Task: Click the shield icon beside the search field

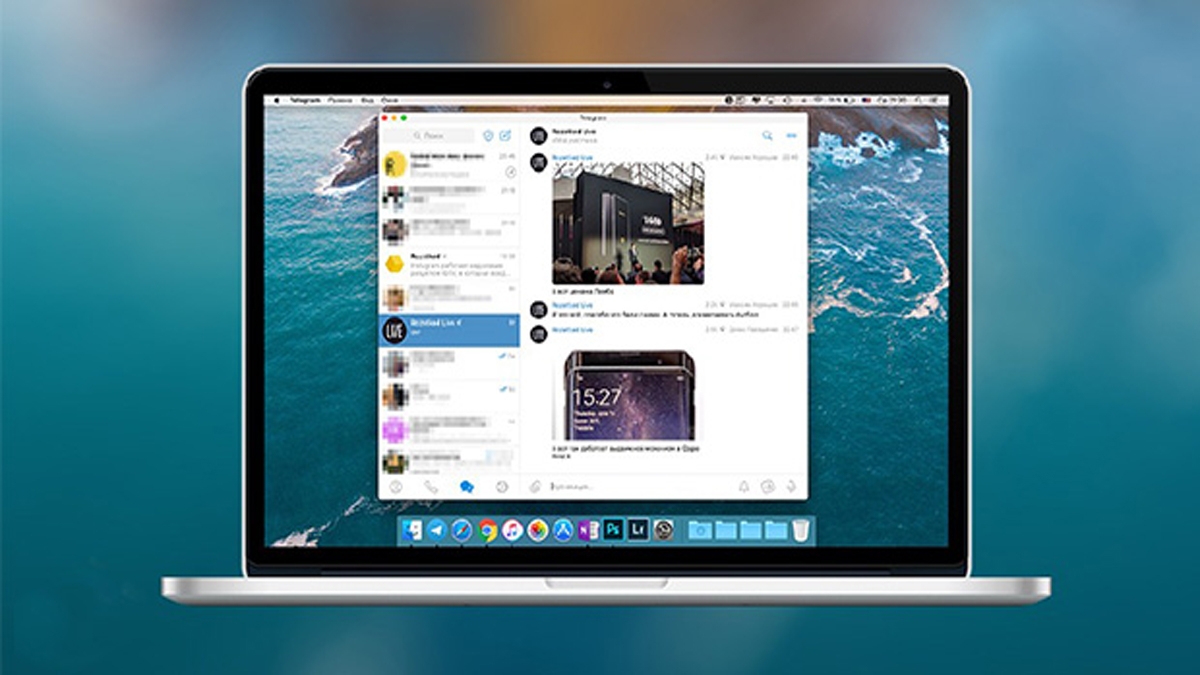Action: tap(488, 135)
